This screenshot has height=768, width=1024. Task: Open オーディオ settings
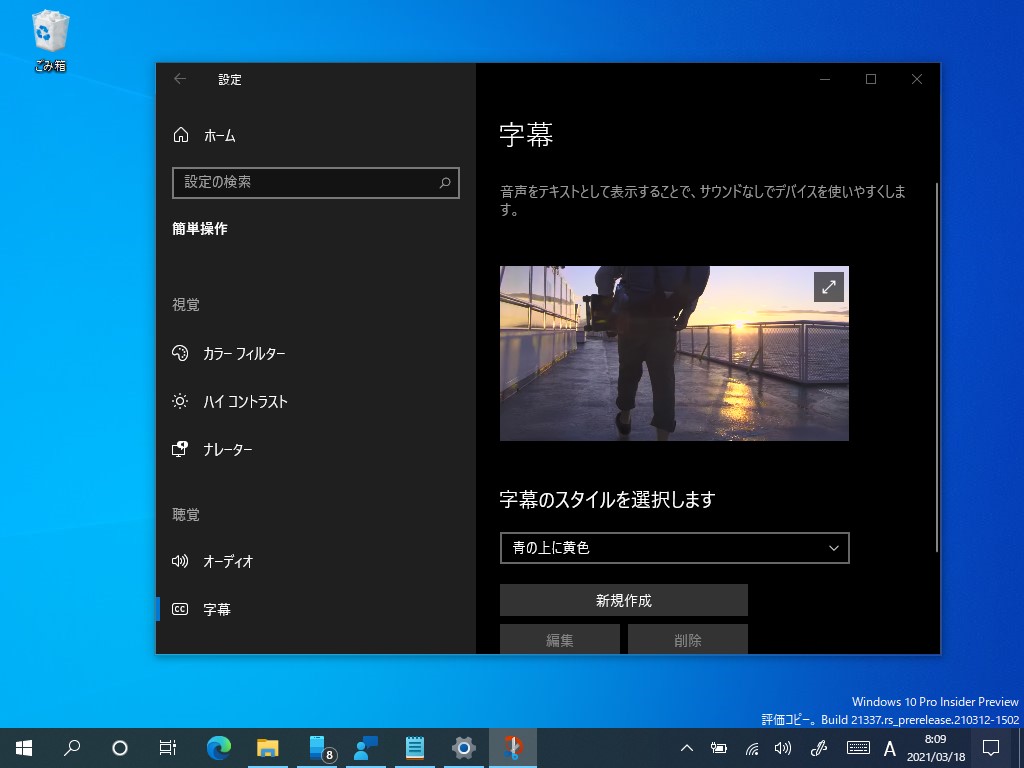click(x=180, y=561)
